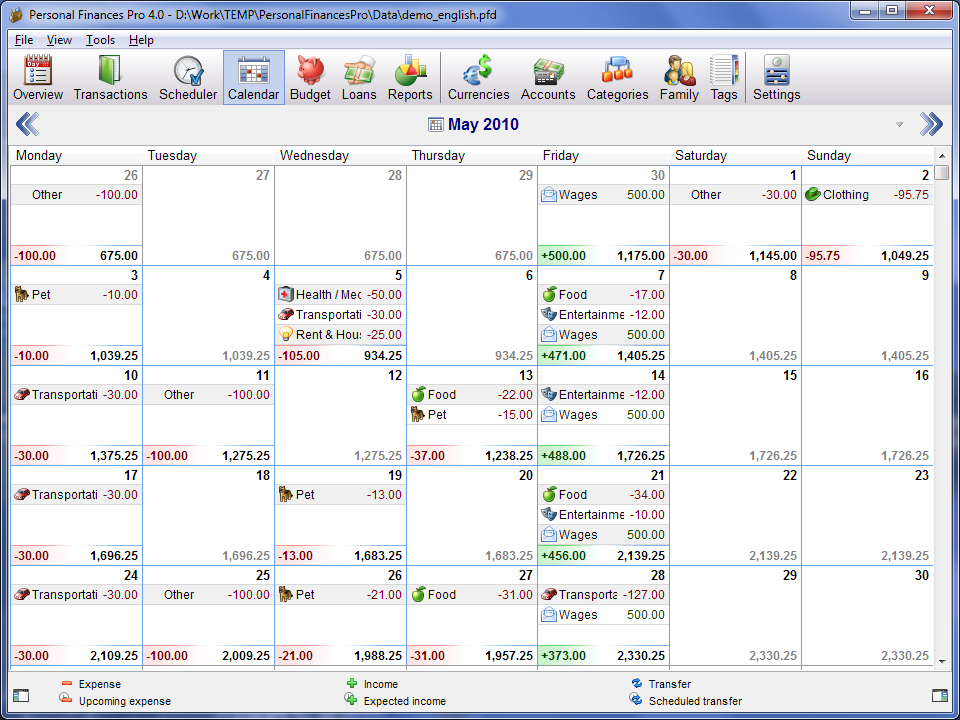Open the View menu
This screenshot has width=960, height=720.
click(59, 40)
